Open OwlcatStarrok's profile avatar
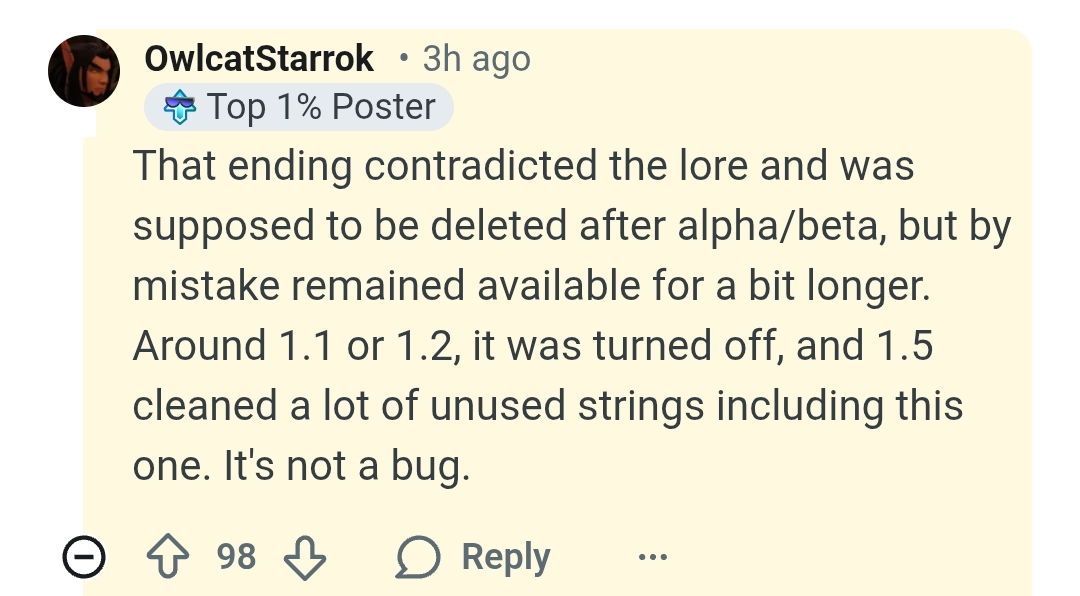Viewport: 1080px width, 596px height. click(84, 71)
